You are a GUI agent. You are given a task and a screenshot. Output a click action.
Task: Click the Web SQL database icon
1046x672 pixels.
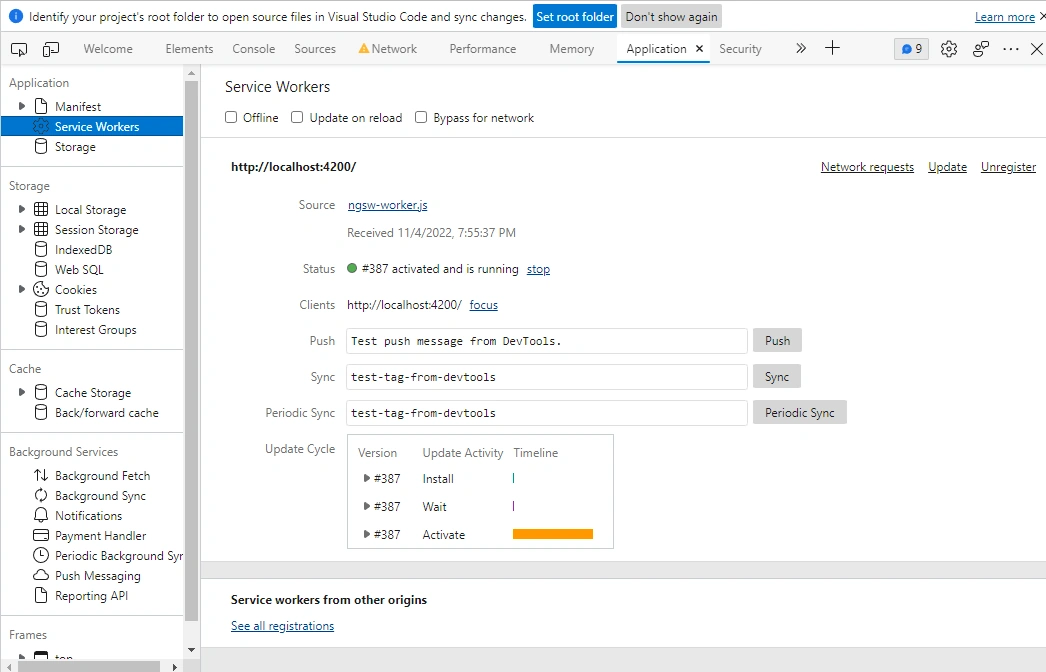pyautogui.click(x=41, y=270)
